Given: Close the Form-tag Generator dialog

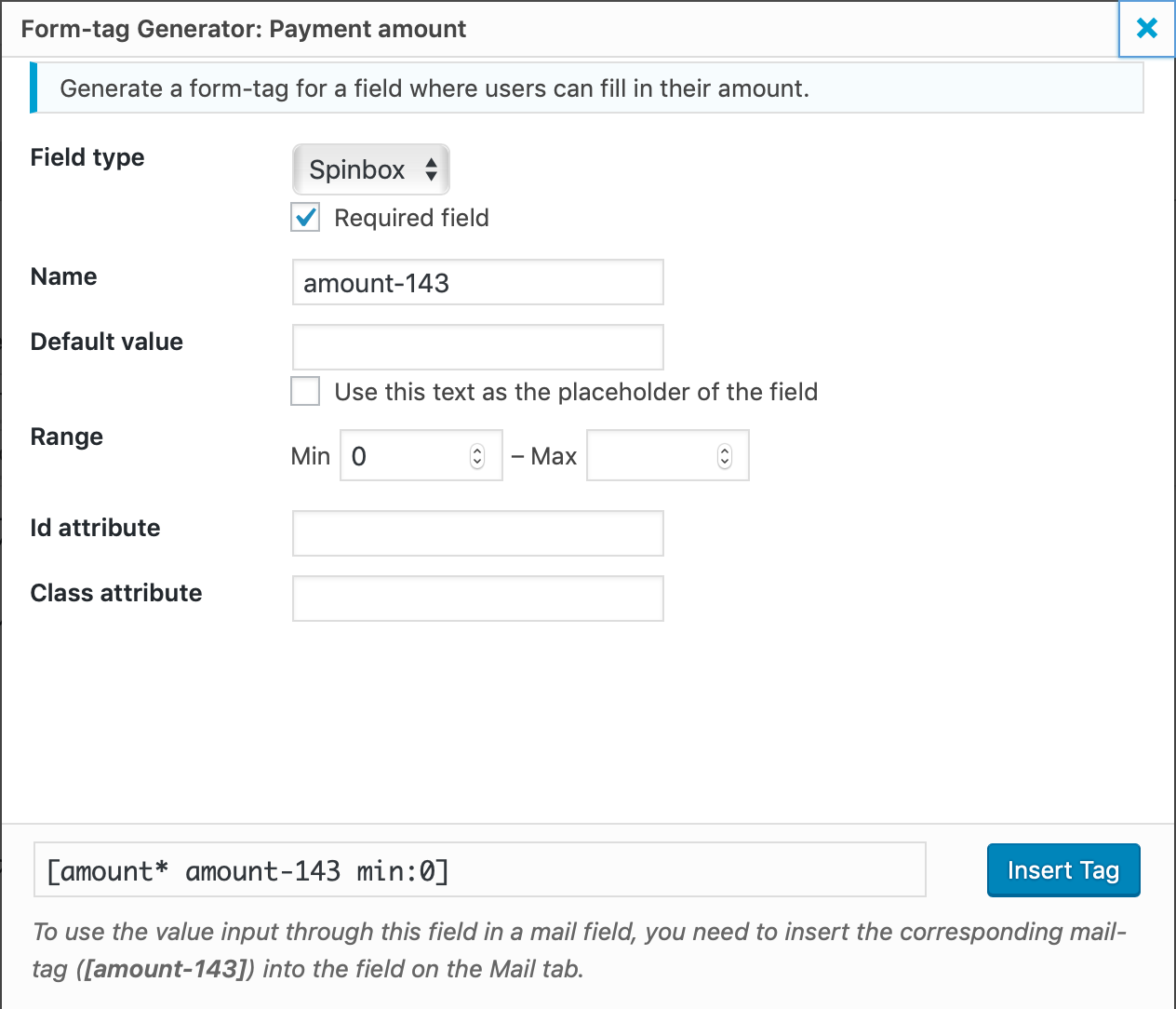Looking at the screenshot, I should (1147, 29).
